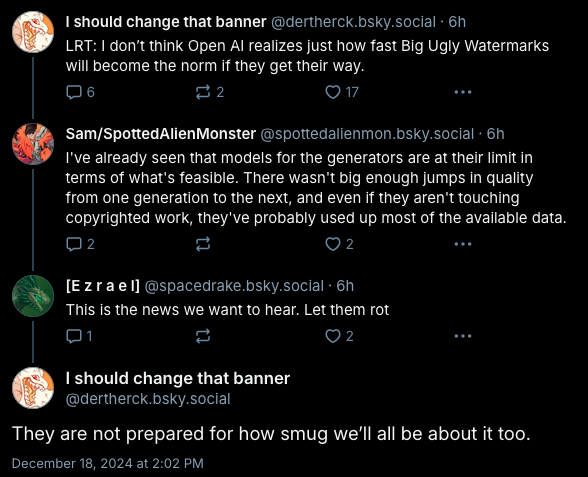
Task: Open more options on SpottedAlienMonster's post
Action: pyautogui.click(x=463, y=244)
